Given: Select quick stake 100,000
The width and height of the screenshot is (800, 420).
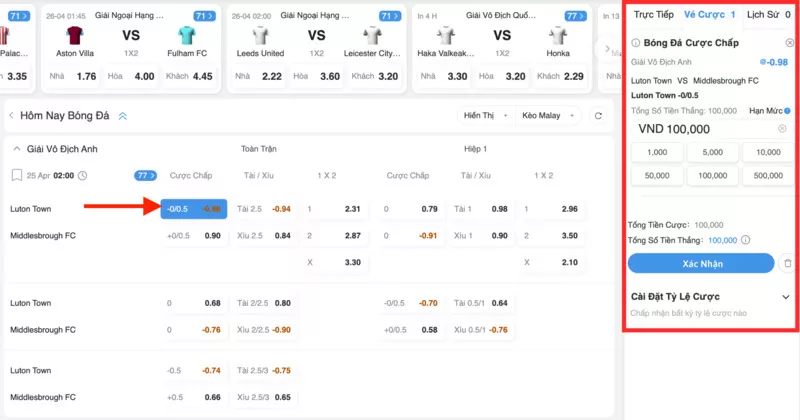Looking at the screenshot, I should coord(713,176).
